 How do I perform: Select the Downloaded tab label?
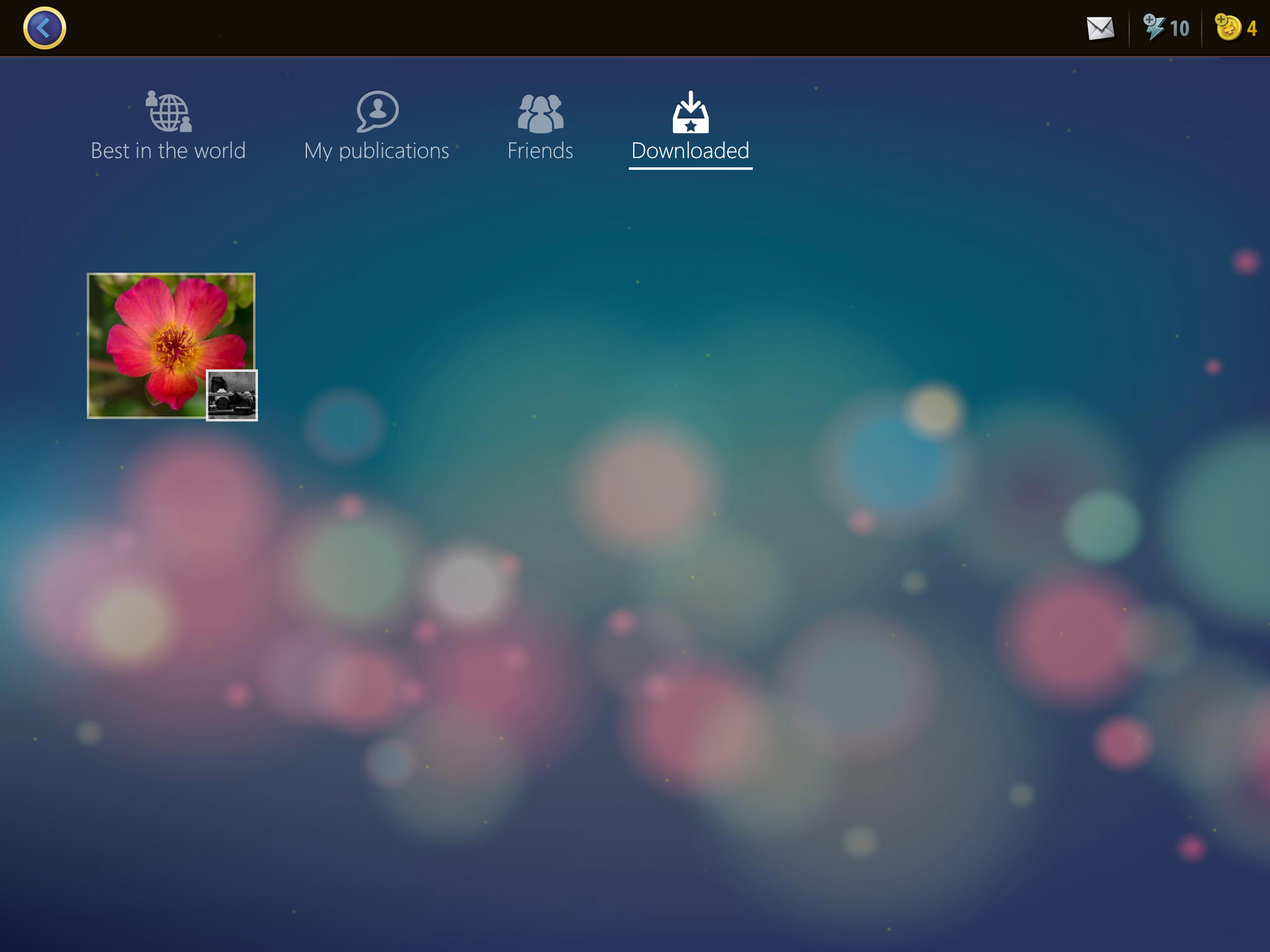click(690, 151)
